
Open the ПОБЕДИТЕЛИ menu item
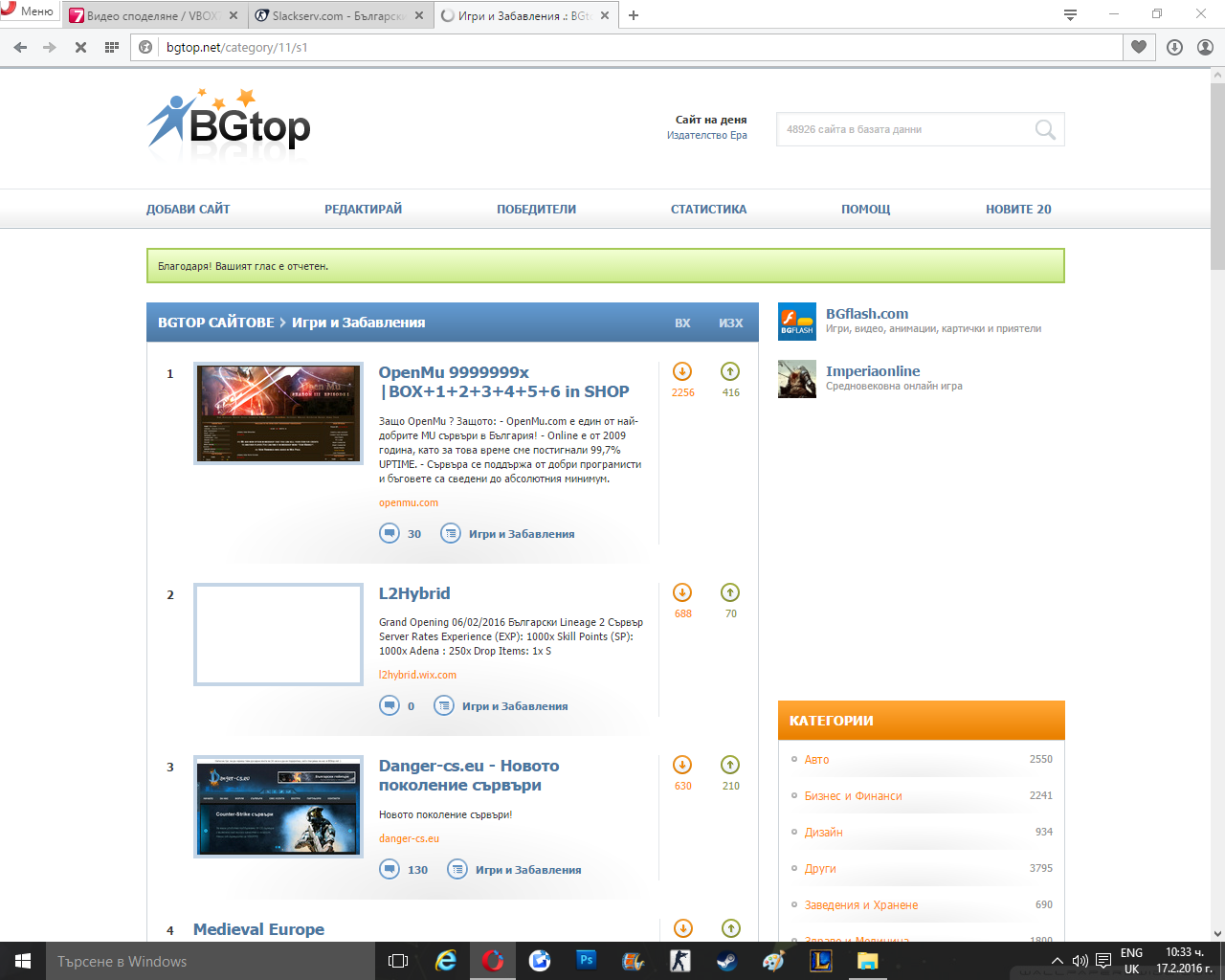tap(536, 209)
